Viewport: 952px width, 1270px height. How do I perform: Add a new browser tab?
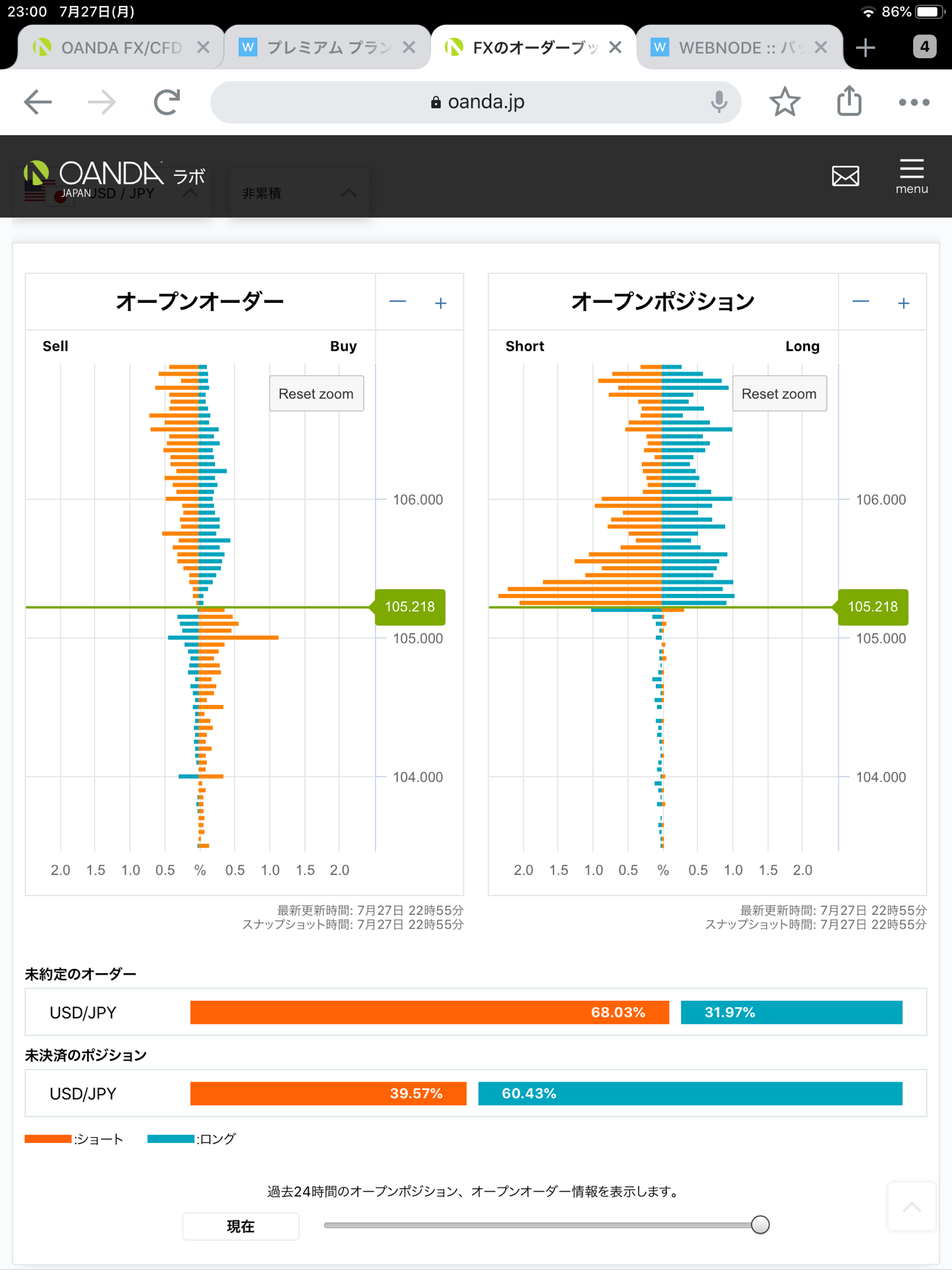pos(865,48)
